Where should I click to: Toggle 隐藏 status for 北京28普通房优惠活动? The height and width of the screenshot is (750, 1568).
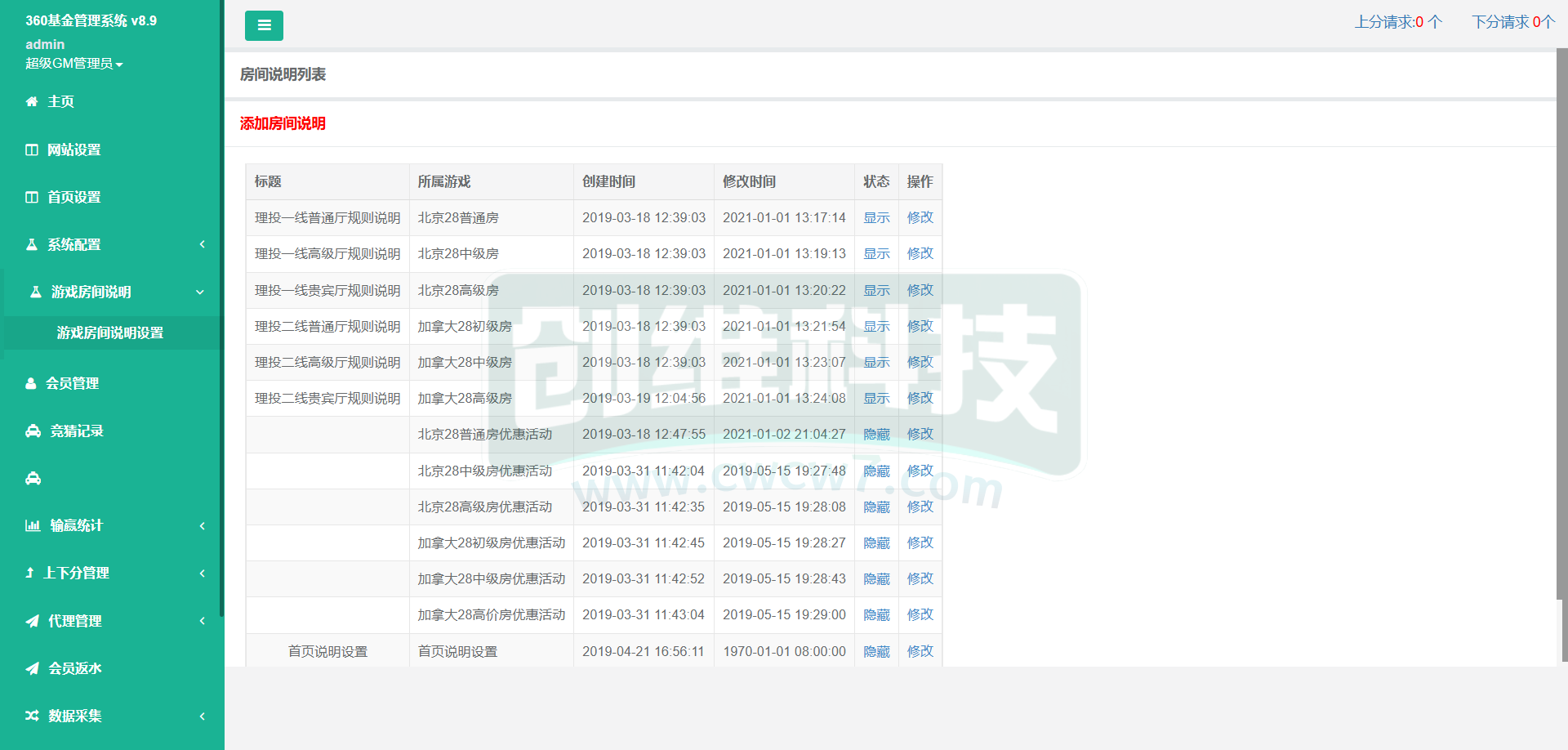tap(876, 434)
